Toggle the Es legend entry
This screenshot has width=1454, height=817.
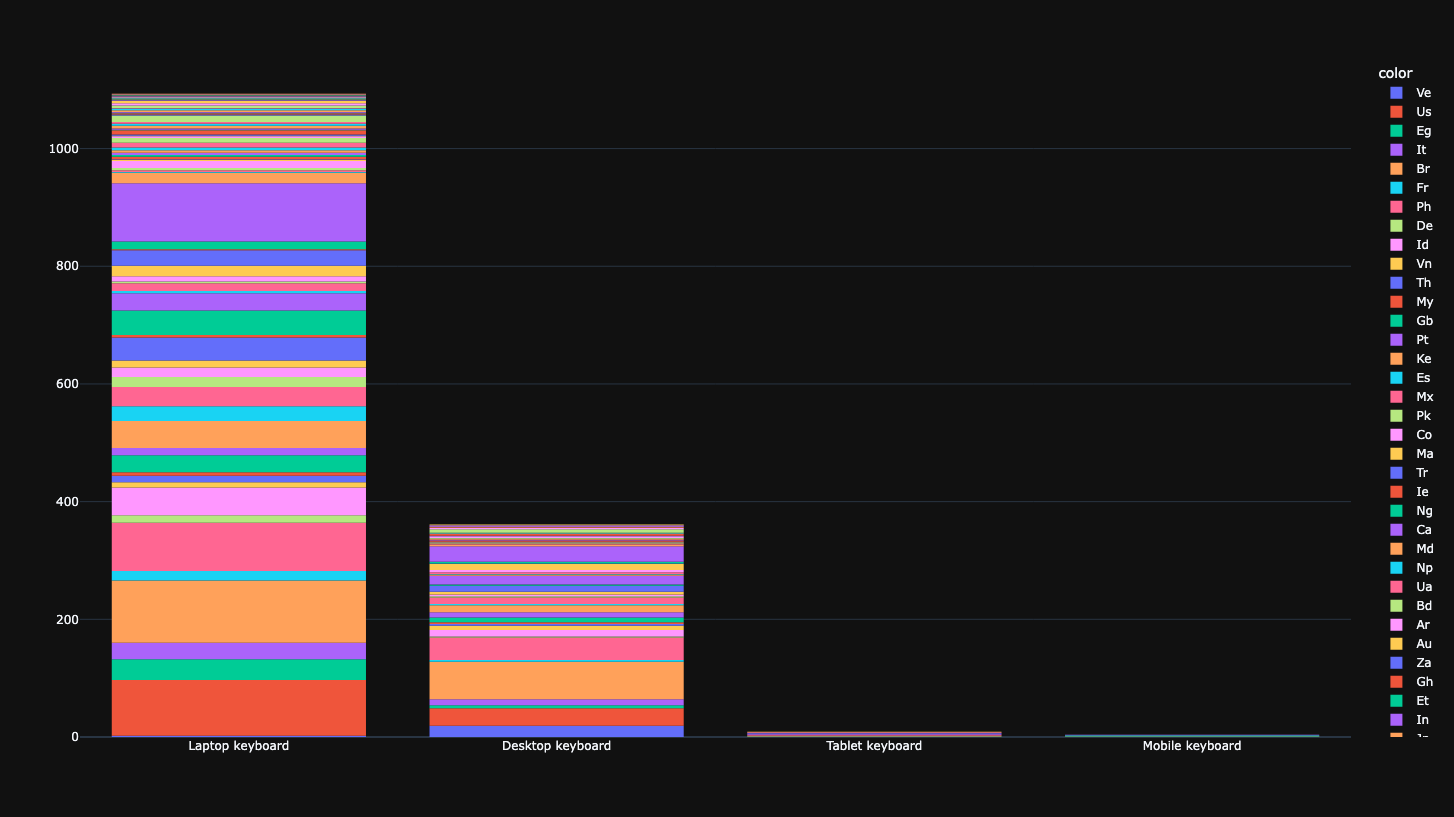click(x=1410, y=378)
